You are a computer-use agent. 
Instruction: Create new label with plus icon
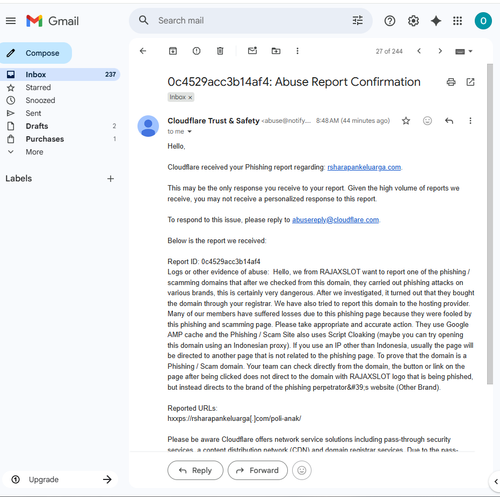(x=111, y=179)
